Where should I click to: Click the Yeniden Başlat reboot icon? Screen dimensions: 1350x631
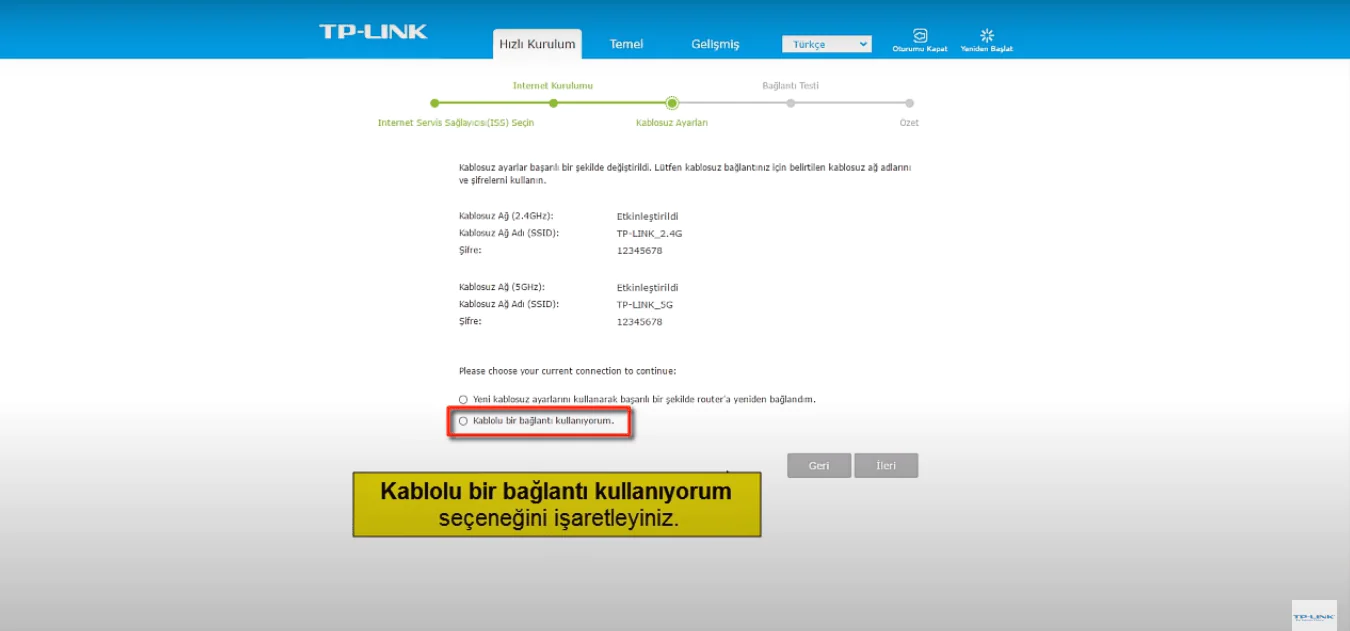[x=987, y=35]
